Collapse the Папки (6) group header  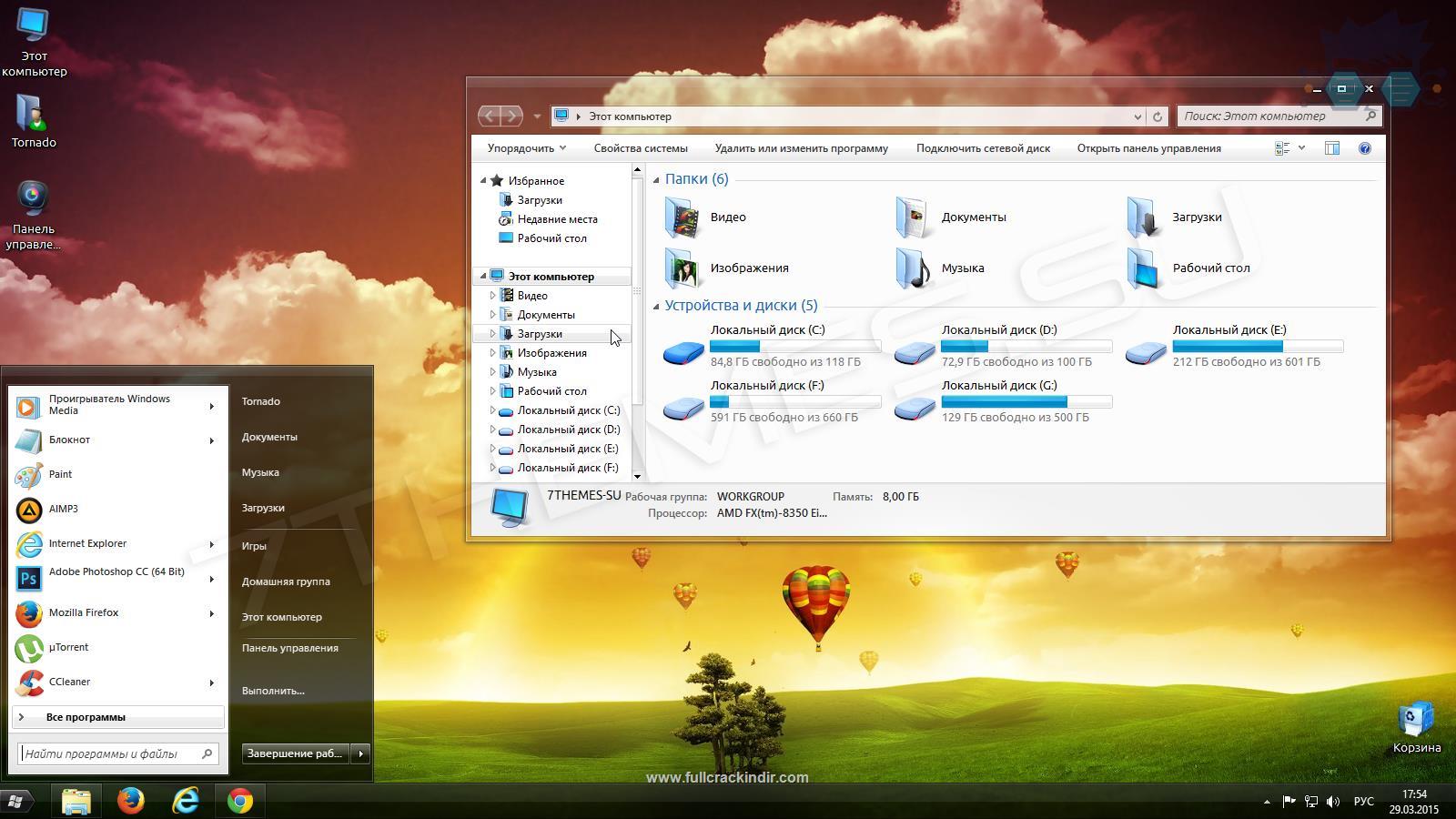[656, 179]
